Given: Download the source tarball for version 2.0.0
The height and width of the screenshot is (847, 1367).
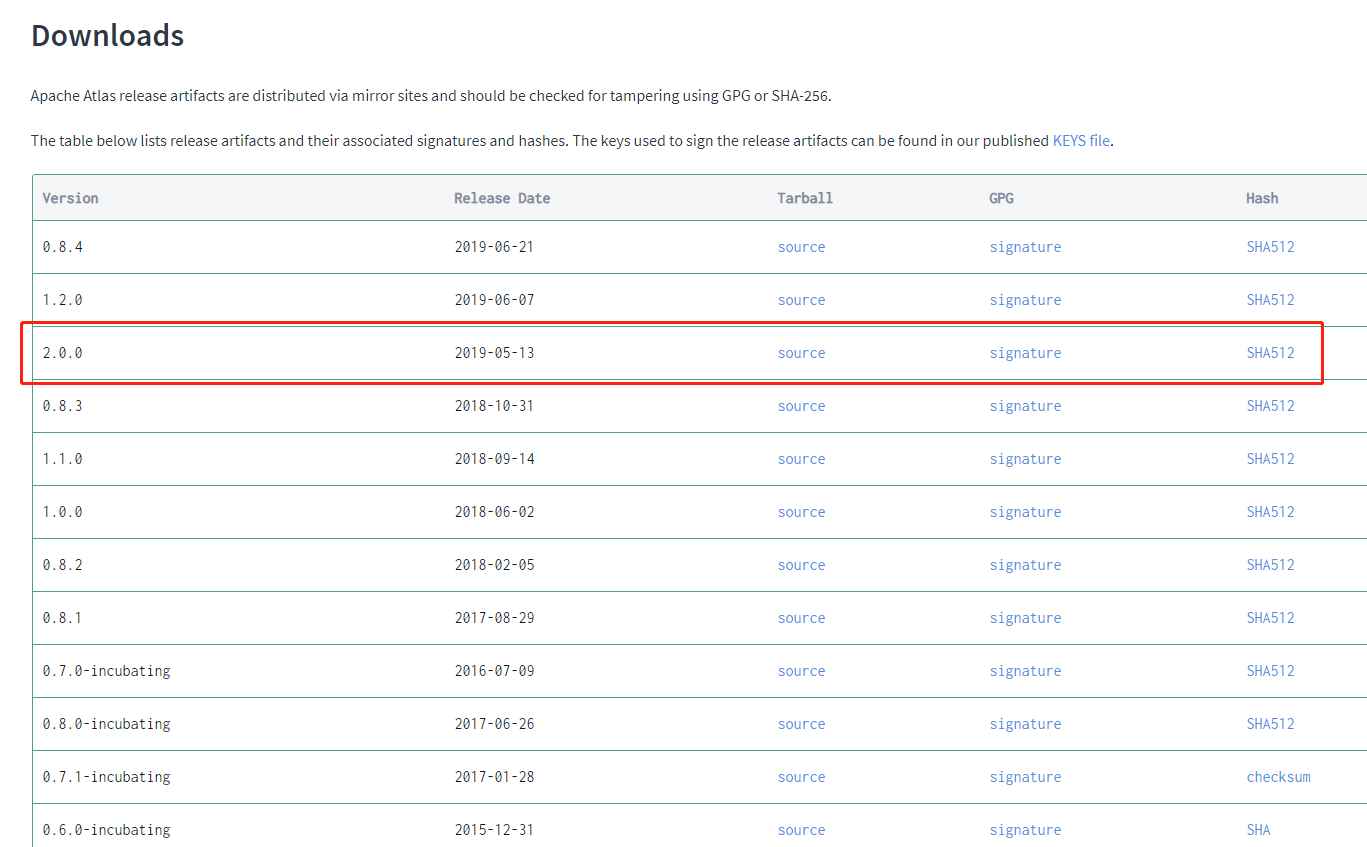Looking at the screenshot, I should click(801, 352).
